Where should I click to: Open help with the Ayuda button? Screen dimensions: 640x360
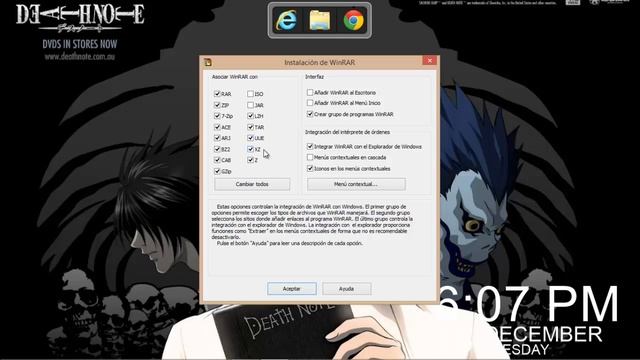click(347, 289)
